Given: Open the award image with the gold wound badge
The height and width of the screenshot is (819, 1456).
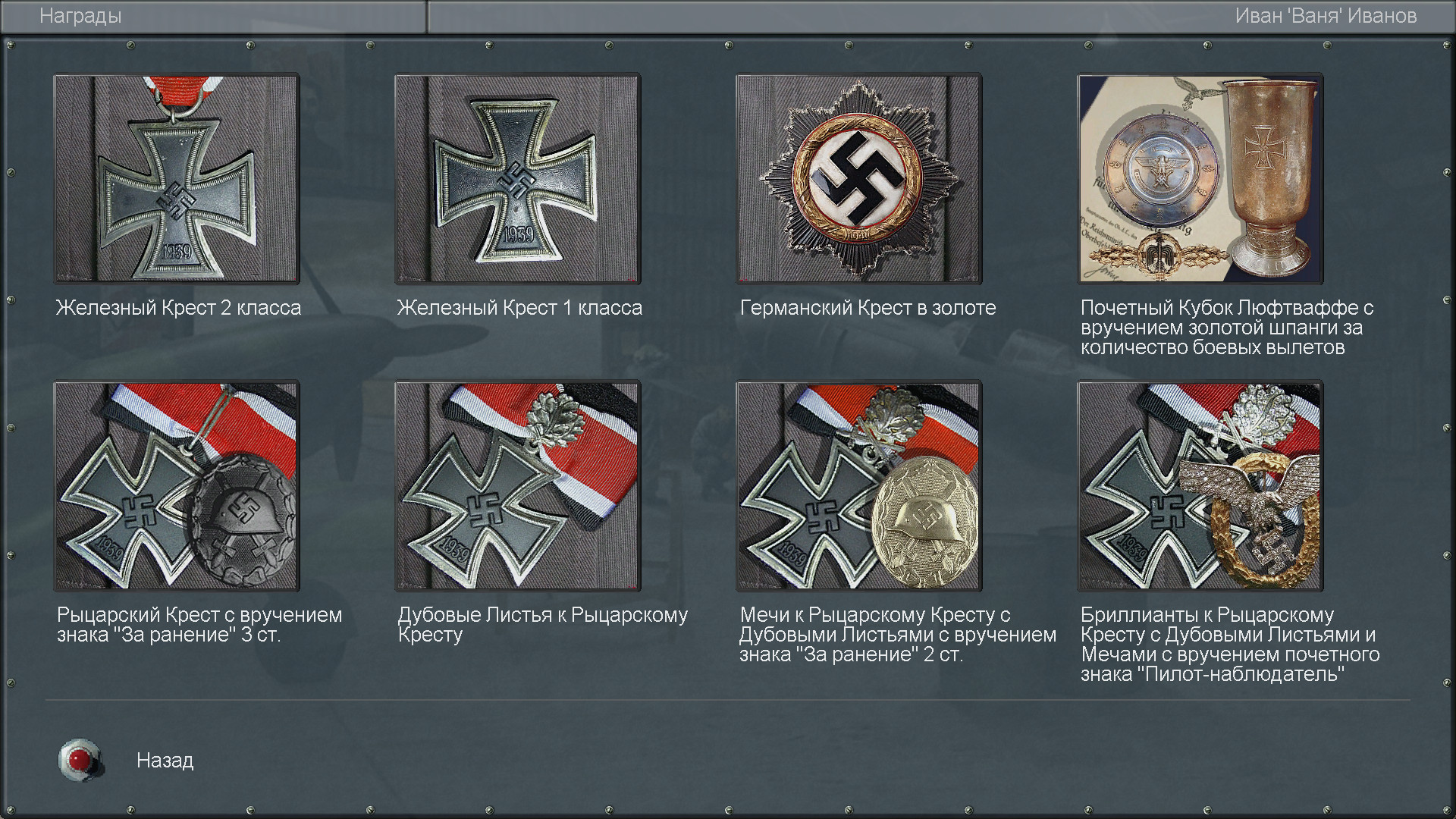Looking at the screenshot, I should click(859, 486).
